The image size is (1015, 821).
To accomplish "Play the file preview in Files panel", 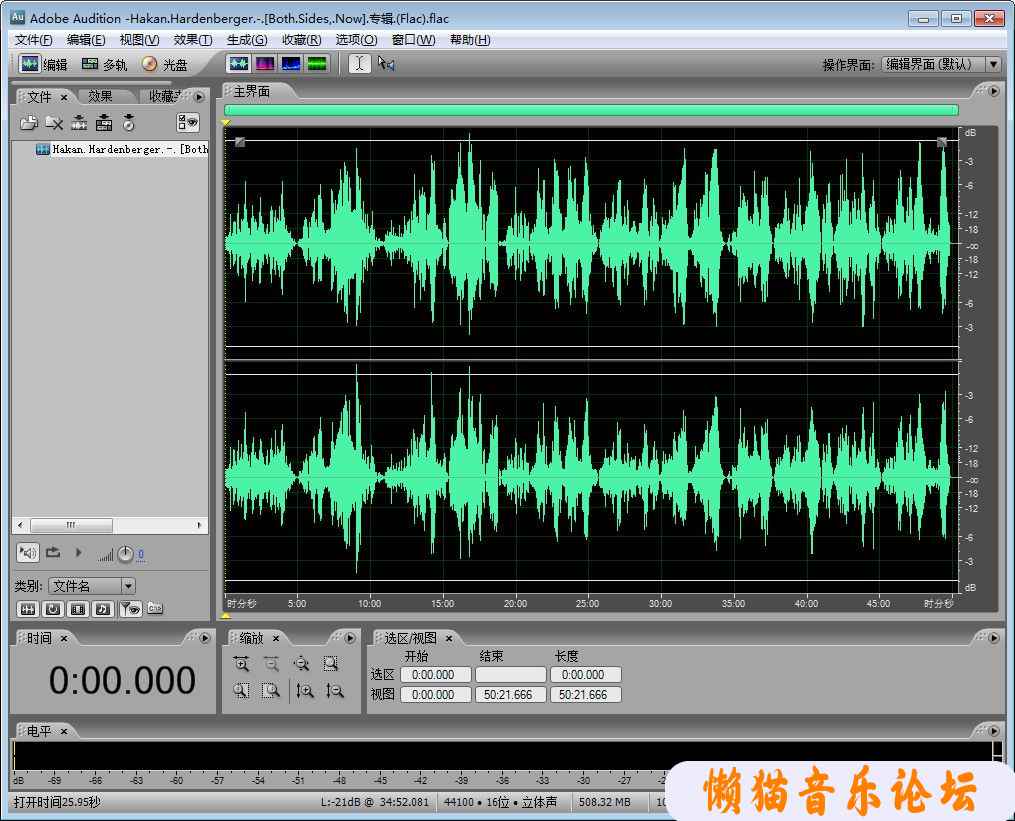I will (78, 553).
